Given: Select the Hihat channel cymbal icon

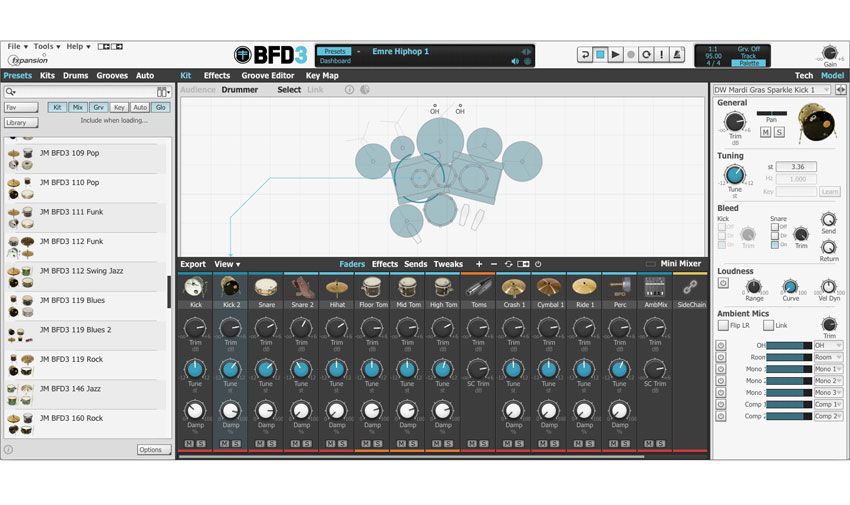Looking at the screenshot, I should click(337, 288).
